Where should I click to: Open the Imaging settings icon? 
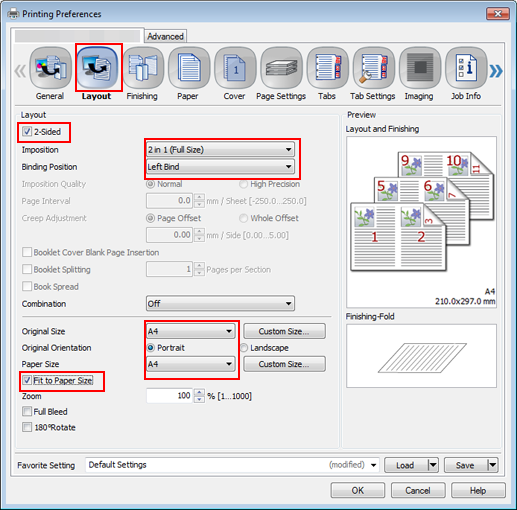click(x=420, y=68)
